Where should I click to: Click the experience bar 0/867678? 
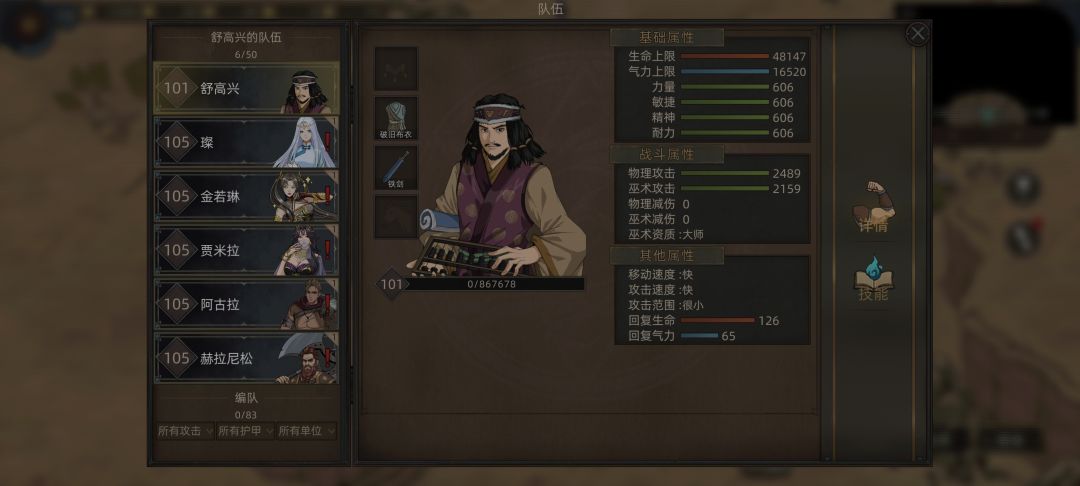[x=492, y=284]
